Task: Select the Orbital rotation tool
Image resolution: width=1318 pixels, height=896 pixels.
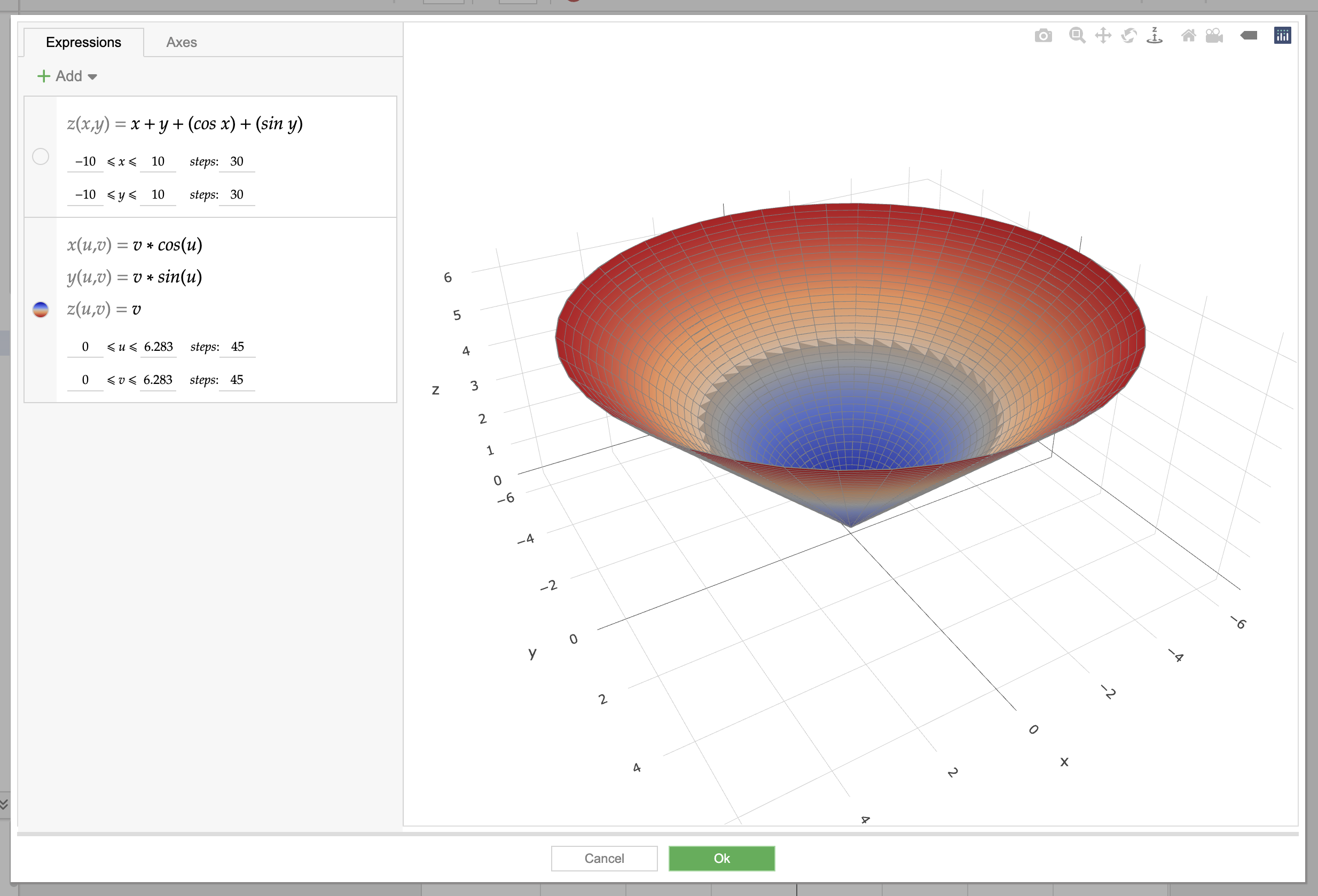Action: coord(1128,36)
